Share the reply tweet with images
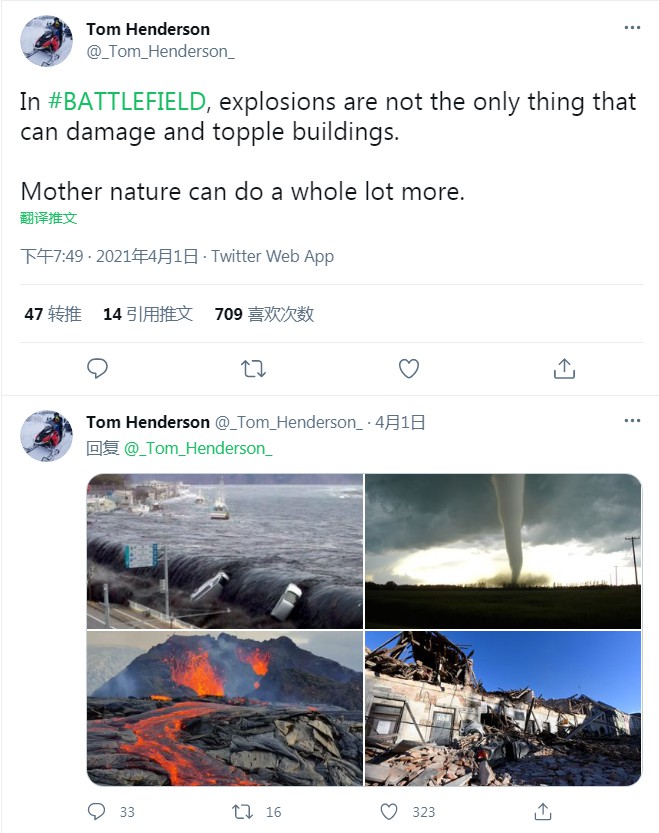The image size is (659, 833). point(537,811)
